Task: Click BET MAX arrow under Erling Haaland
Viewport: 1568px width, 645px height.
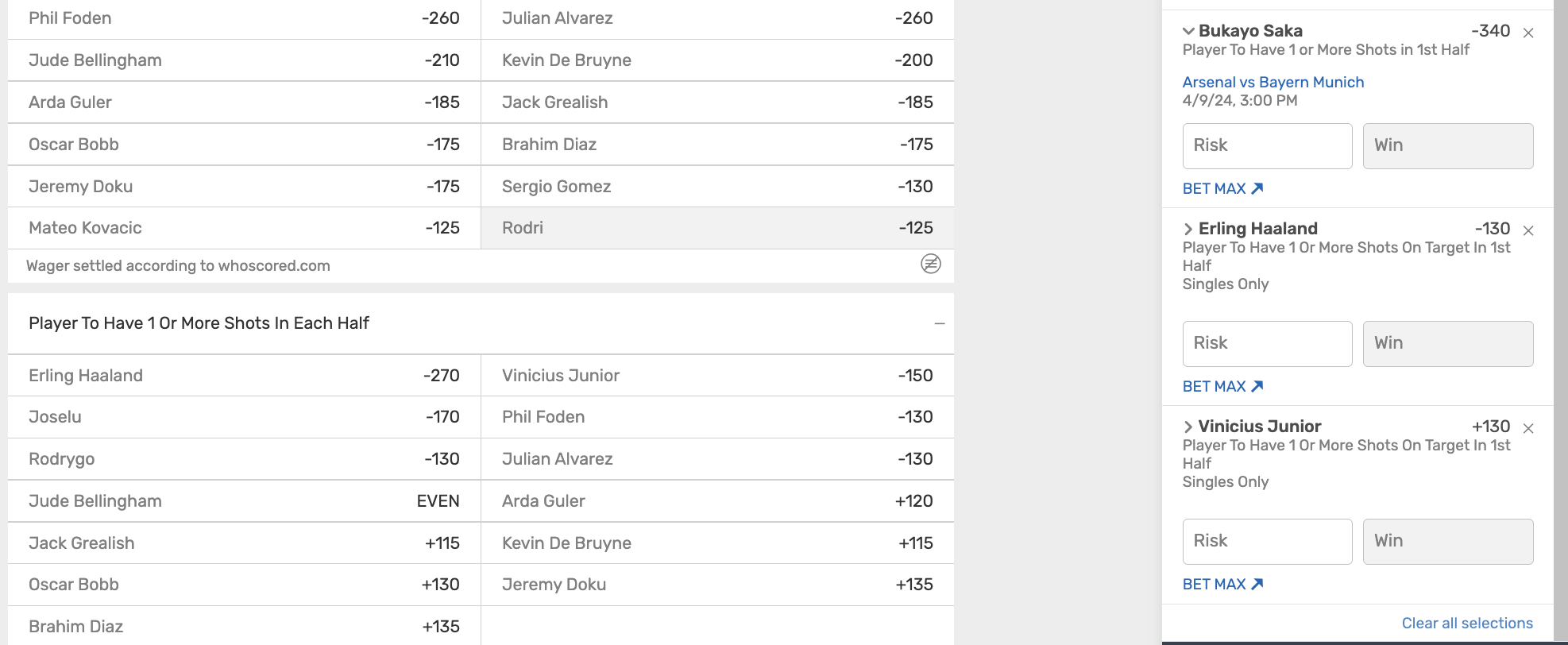Action: (1257, 386)
